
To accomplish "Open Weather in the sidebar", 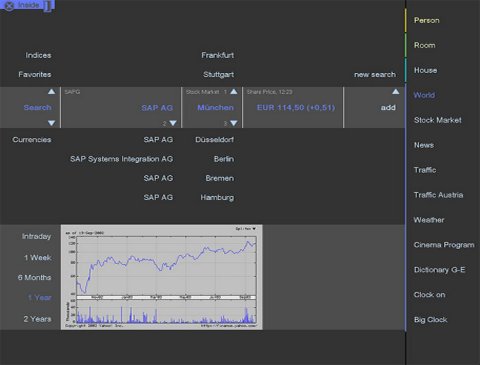I will coord(429,220).
